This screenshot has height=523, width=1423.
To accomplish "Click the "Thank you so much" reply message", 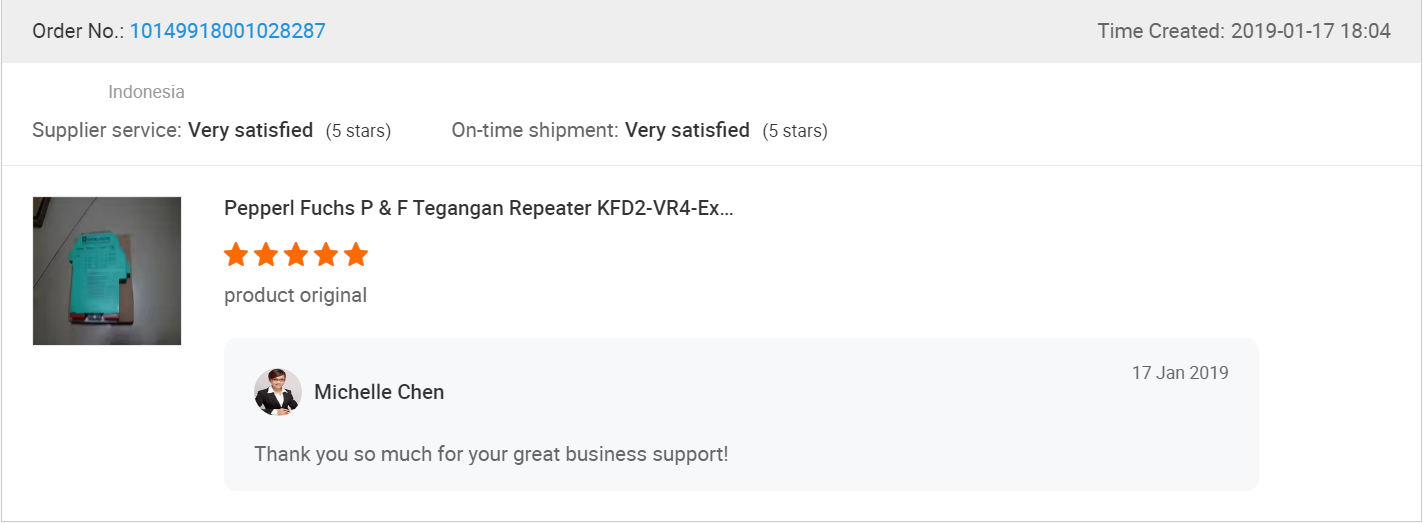I will click(491, 454).
